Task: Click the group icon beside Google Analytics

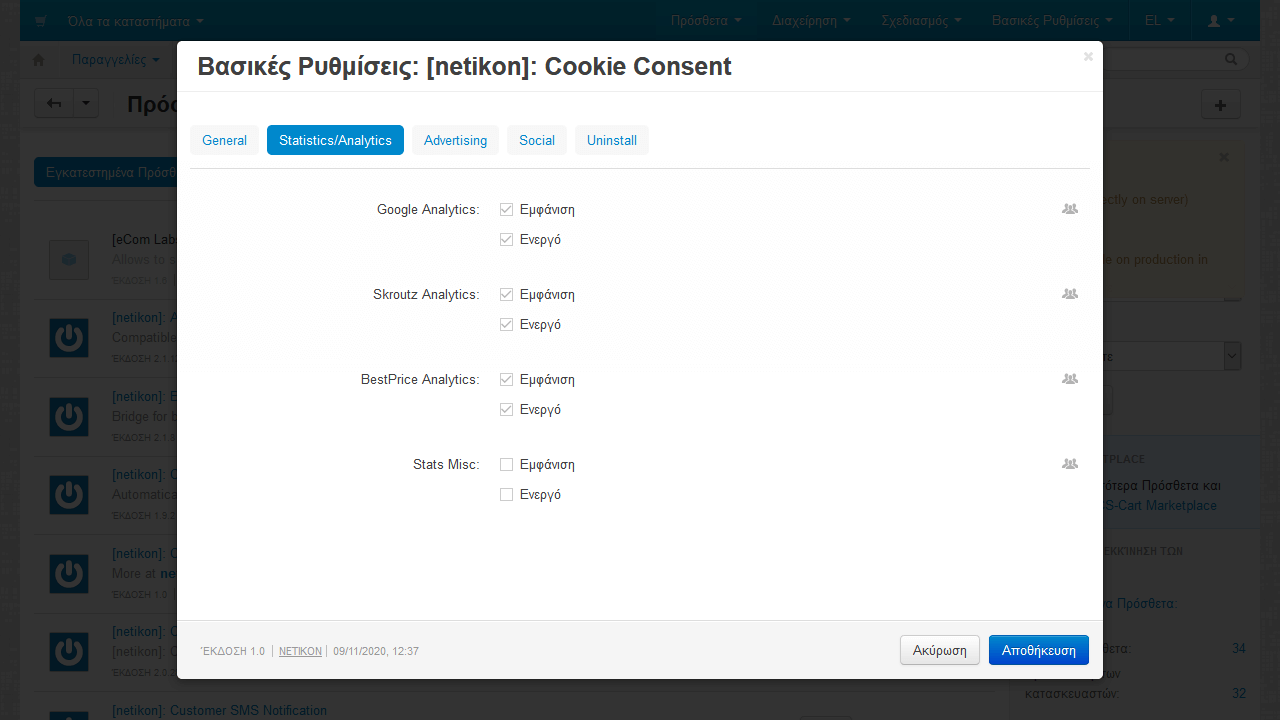Action: [1070, 209]
